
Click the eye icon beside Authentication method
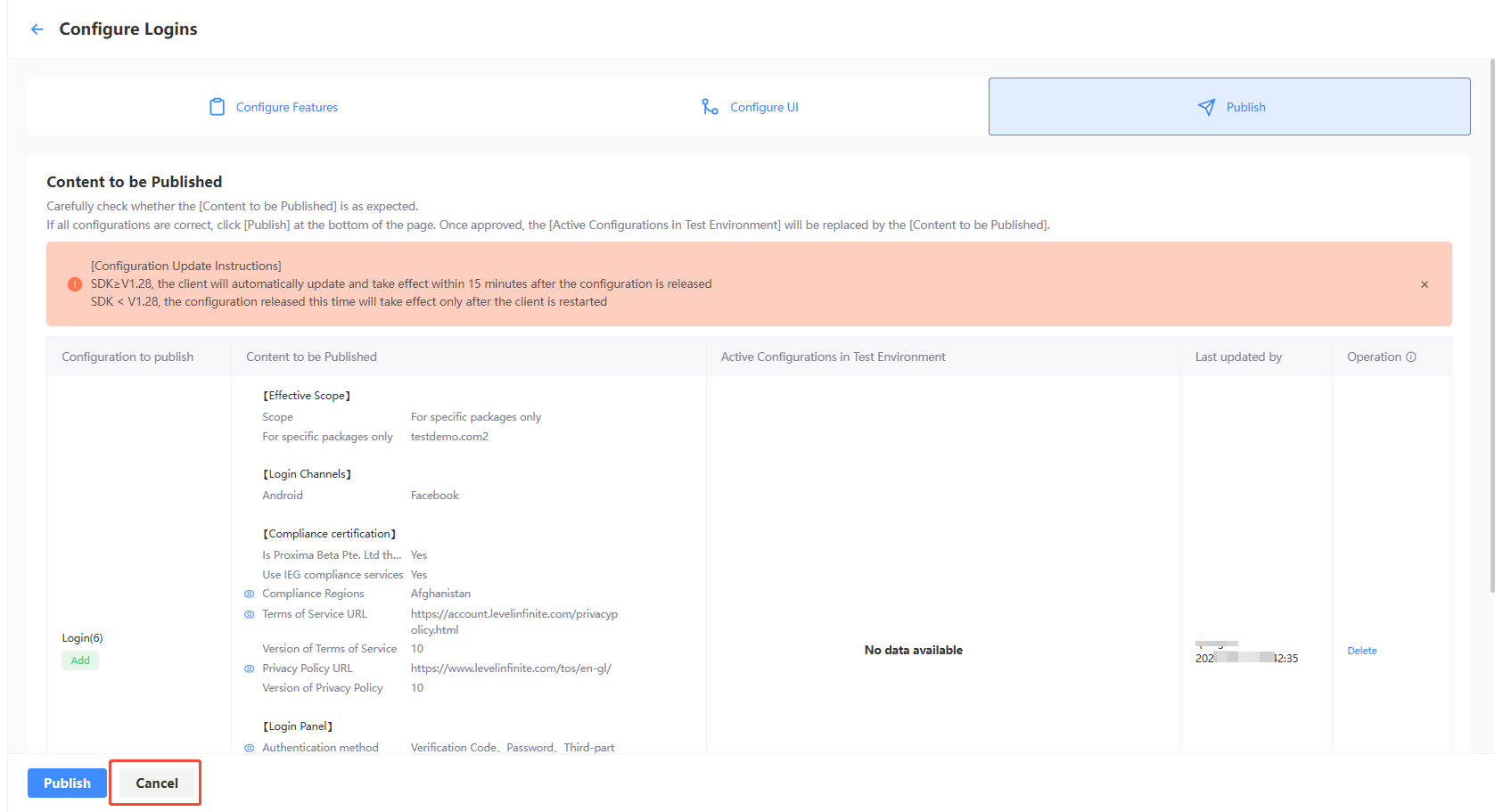[250, 749]
